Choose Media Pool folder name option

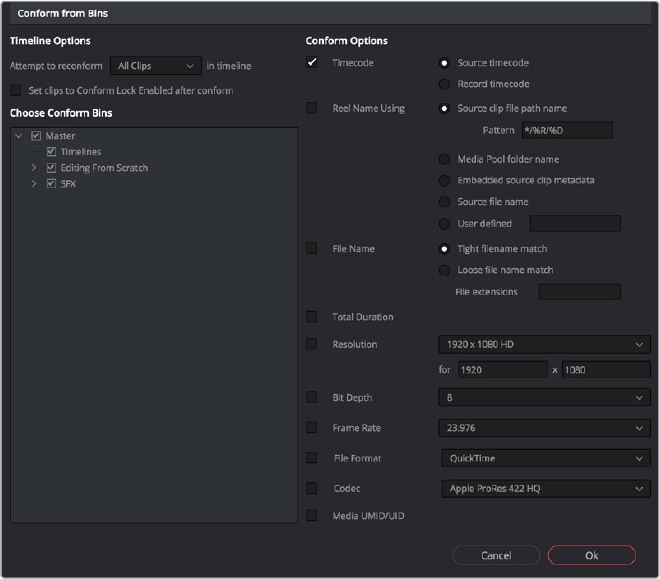(x=444, y=159)
